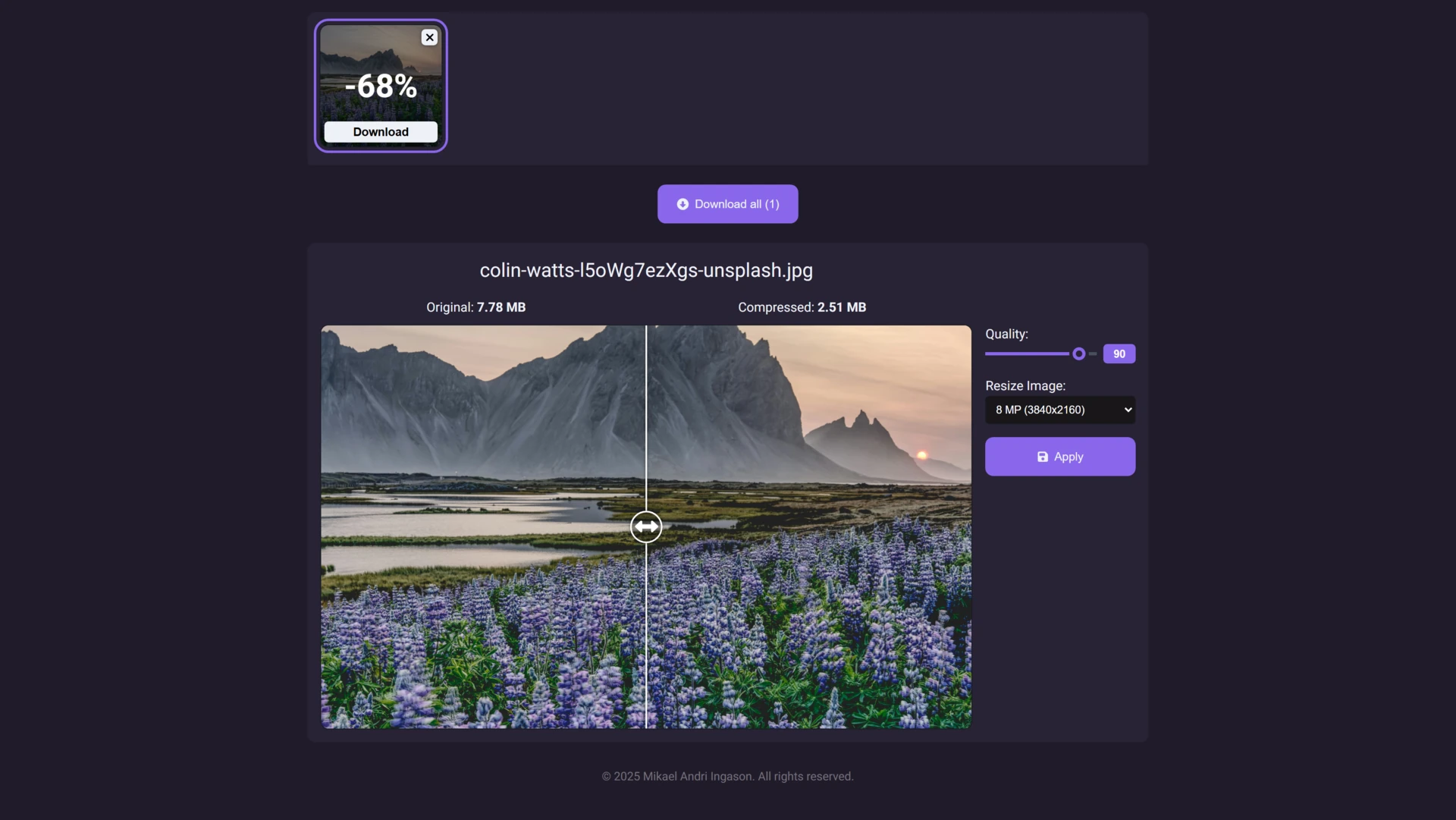Click the compressed side of the preview image

(x=808, y=526)
